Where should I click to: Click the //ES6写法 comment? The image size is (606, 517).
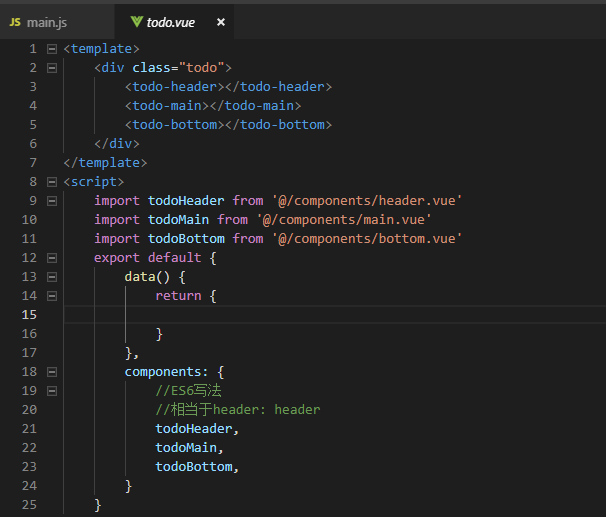pyautogui.click(x=188, y=391)
